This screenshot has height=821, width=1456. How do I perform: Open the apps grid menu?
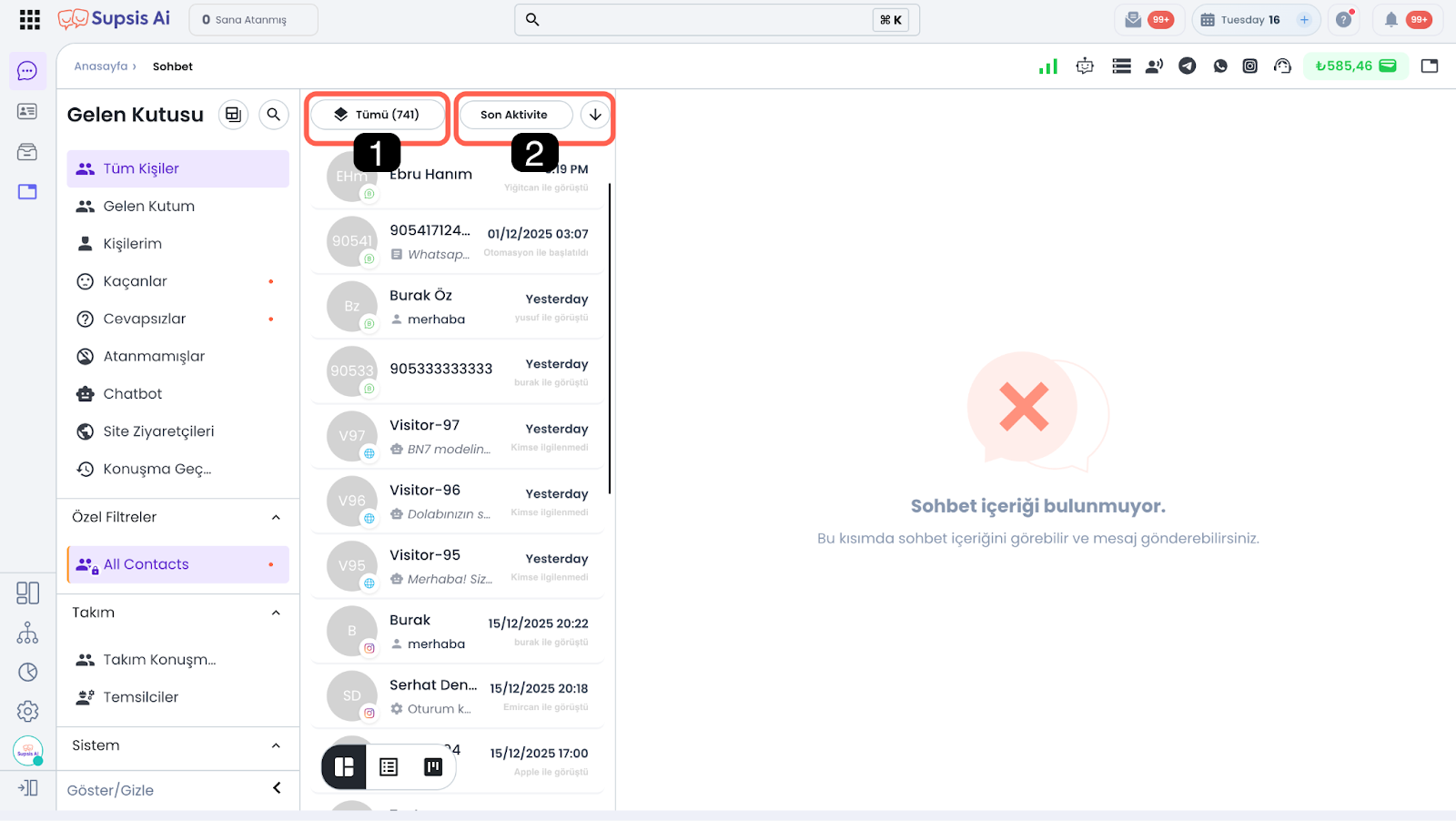pyautogui.click(x=29, y=19)
